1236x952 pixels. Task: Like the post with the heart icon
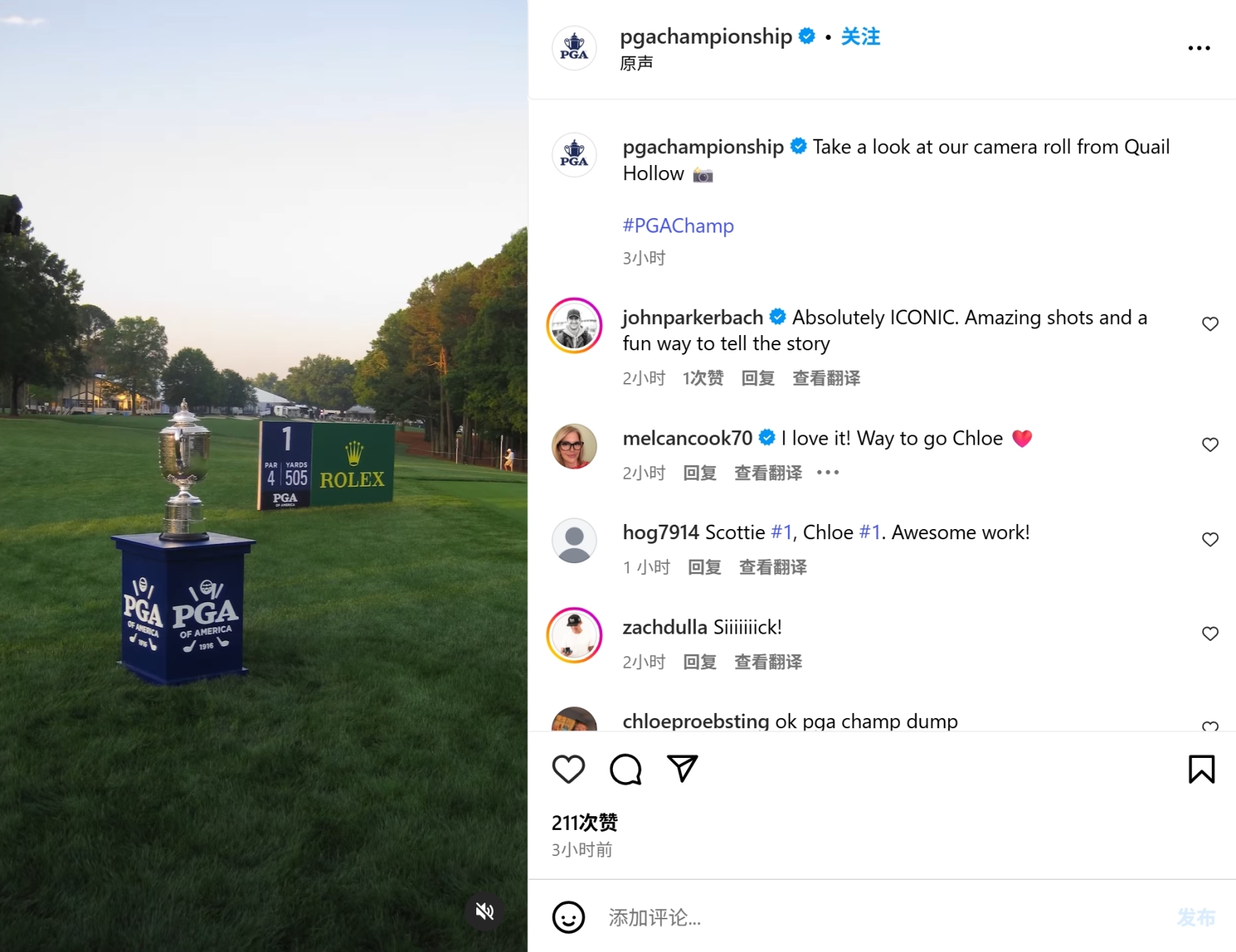(x=569, y=770)
